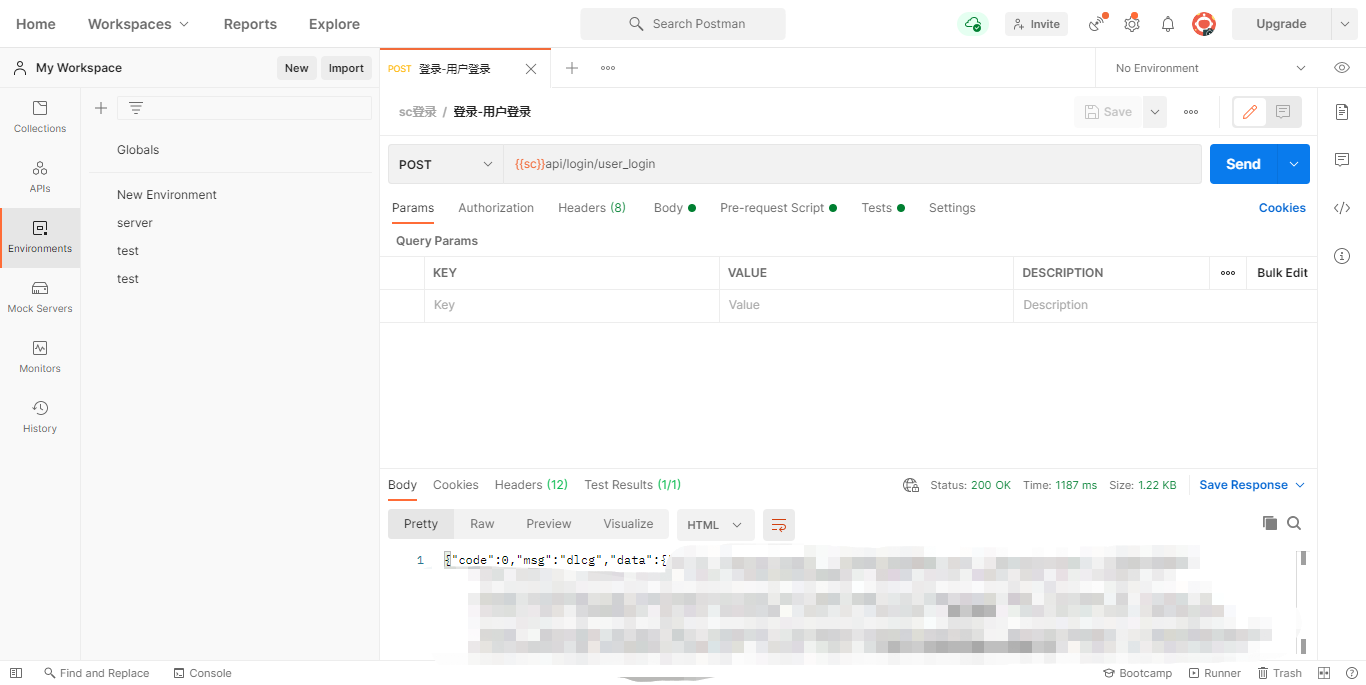Viewport: 1366px width, 685px height.
Task: Select the Preview response view
Action: coord(549,524)
